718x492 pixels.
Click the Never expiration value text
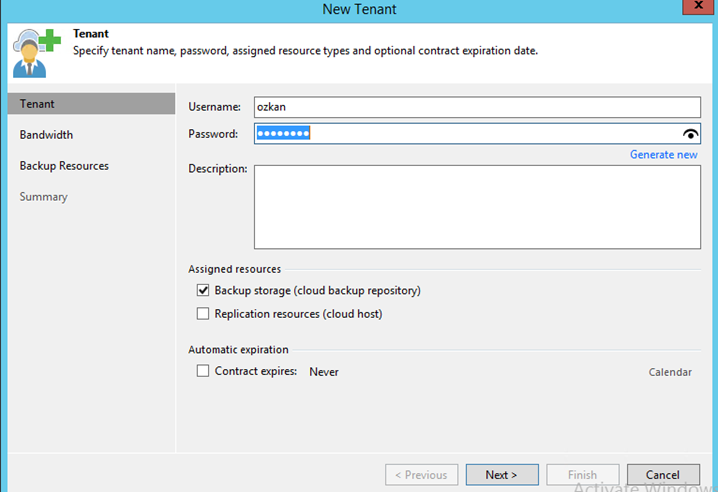pos(324,372)
